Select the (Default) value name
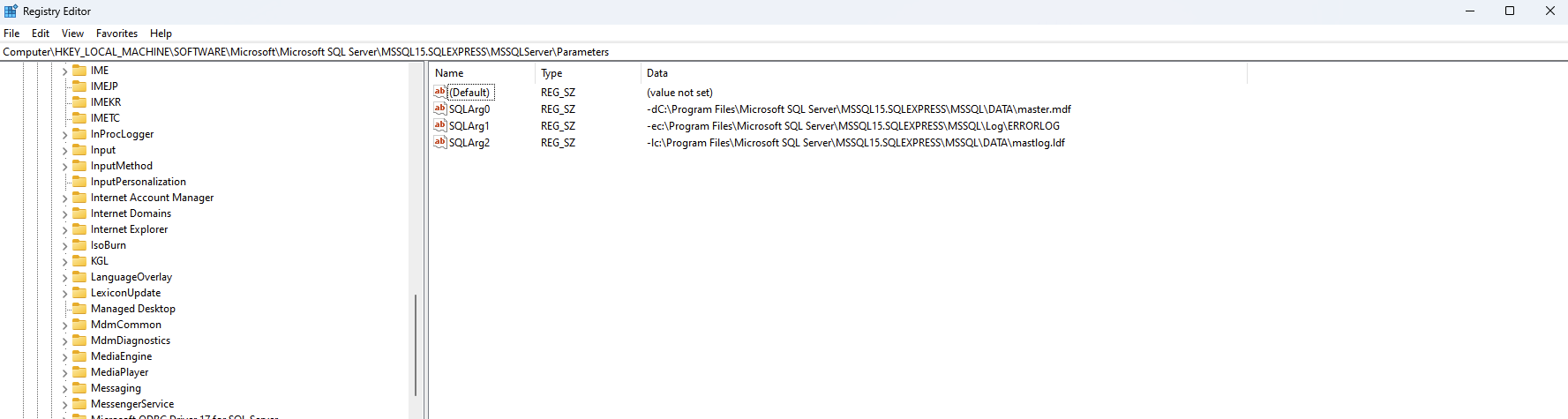1568x419 pixels. click(469, 93)
